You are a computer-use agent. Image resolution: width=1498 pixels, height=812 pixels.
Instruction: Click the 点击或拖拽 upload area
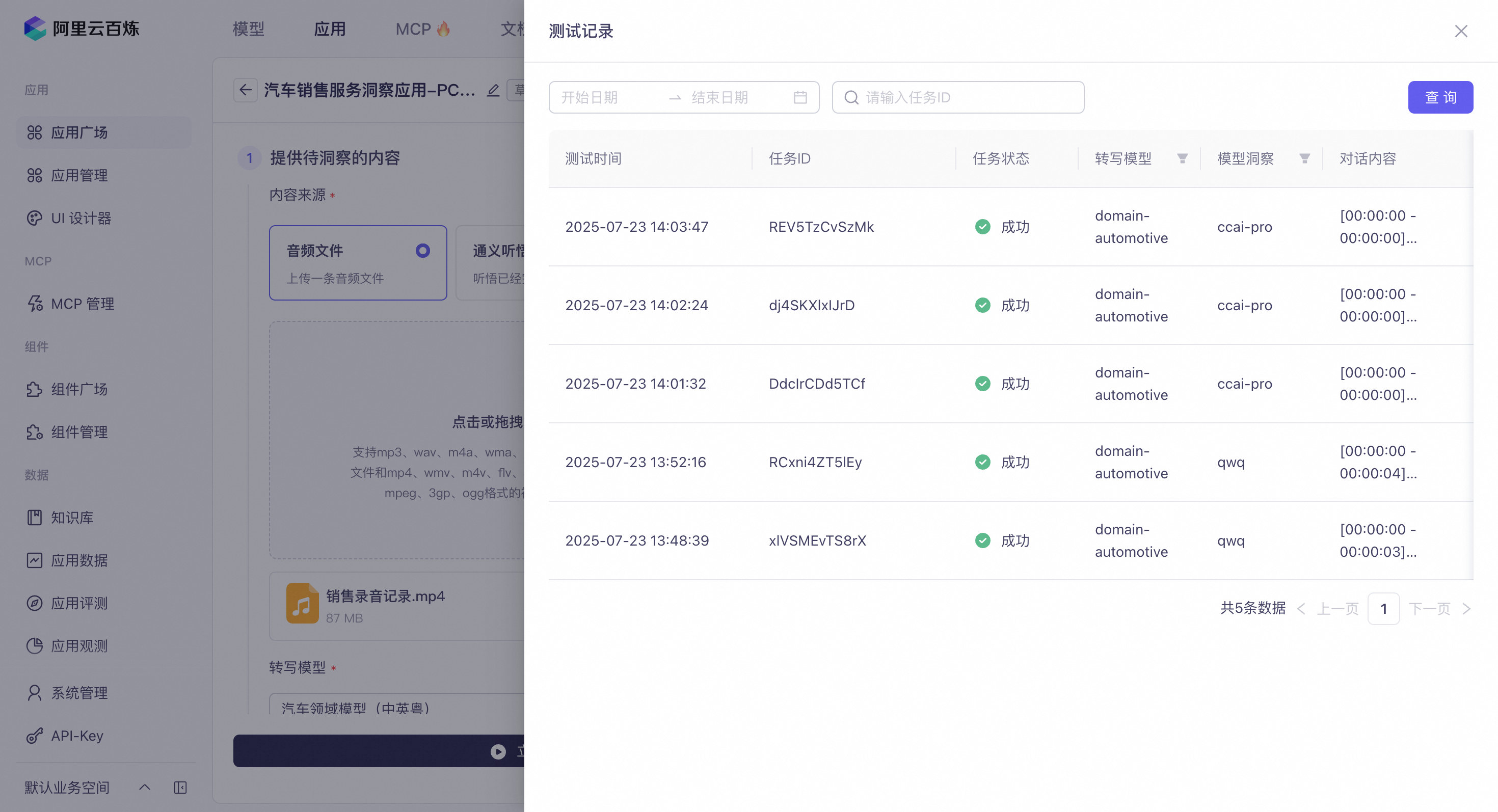click(x=396, y=440)
